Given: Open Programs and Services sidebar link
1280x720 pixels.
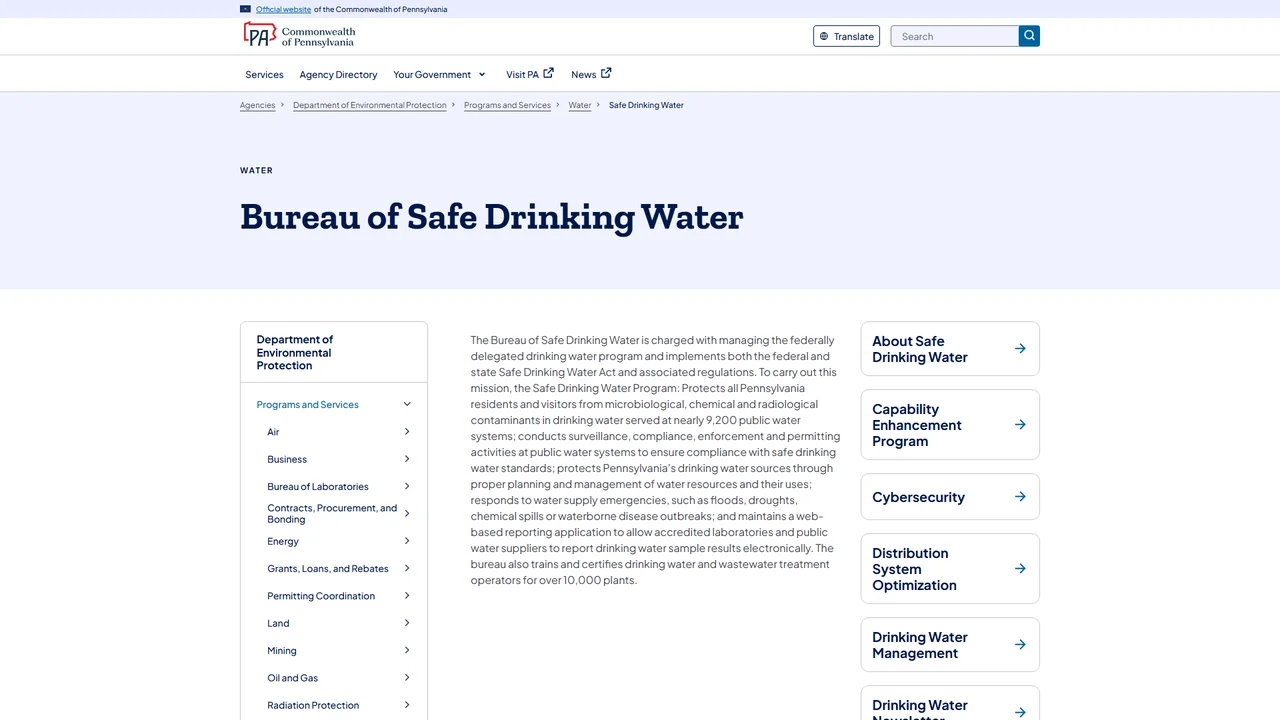Looking at the screenshot, I should [x=307, y=404].
